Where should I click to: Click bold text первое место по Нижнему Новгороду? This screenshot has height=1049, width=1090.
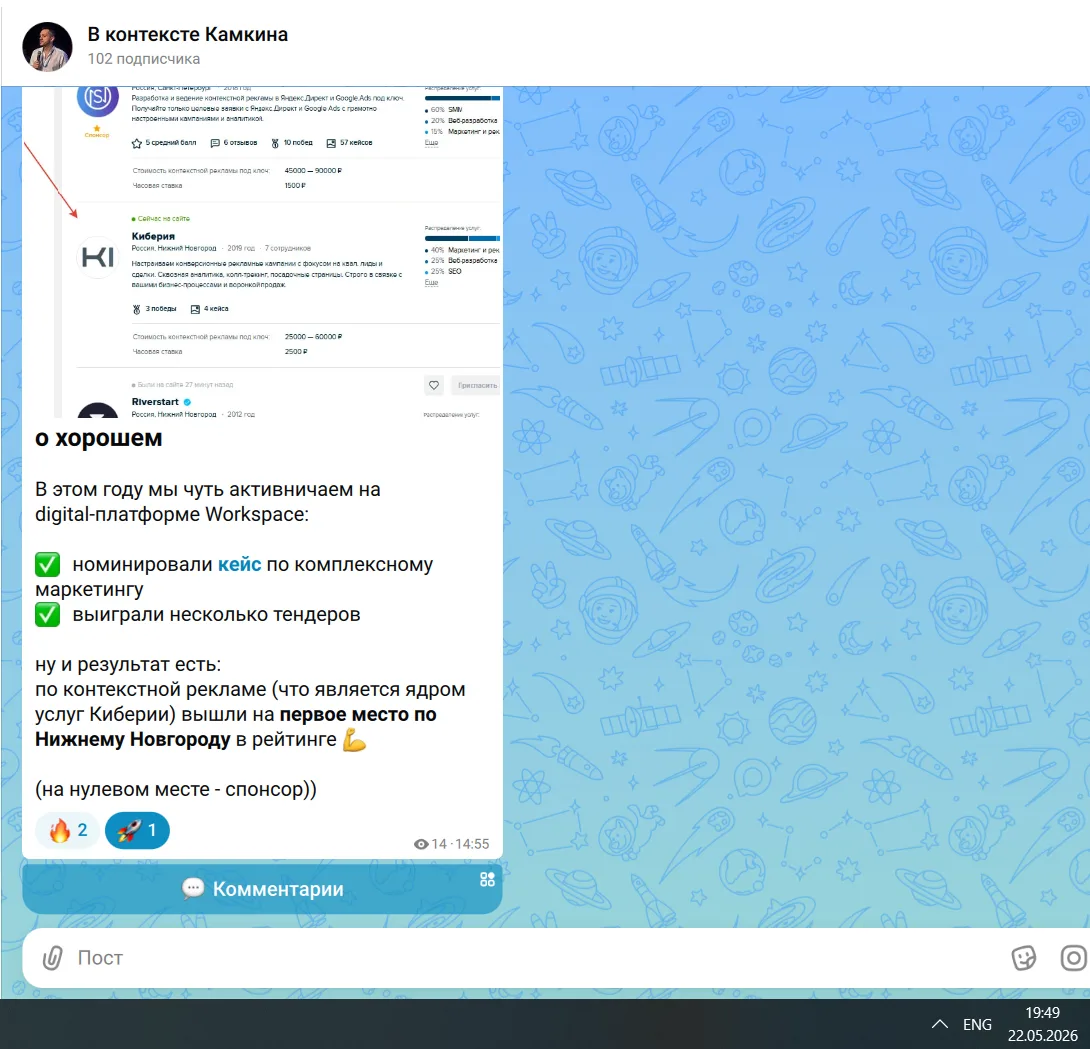(236, 726)
